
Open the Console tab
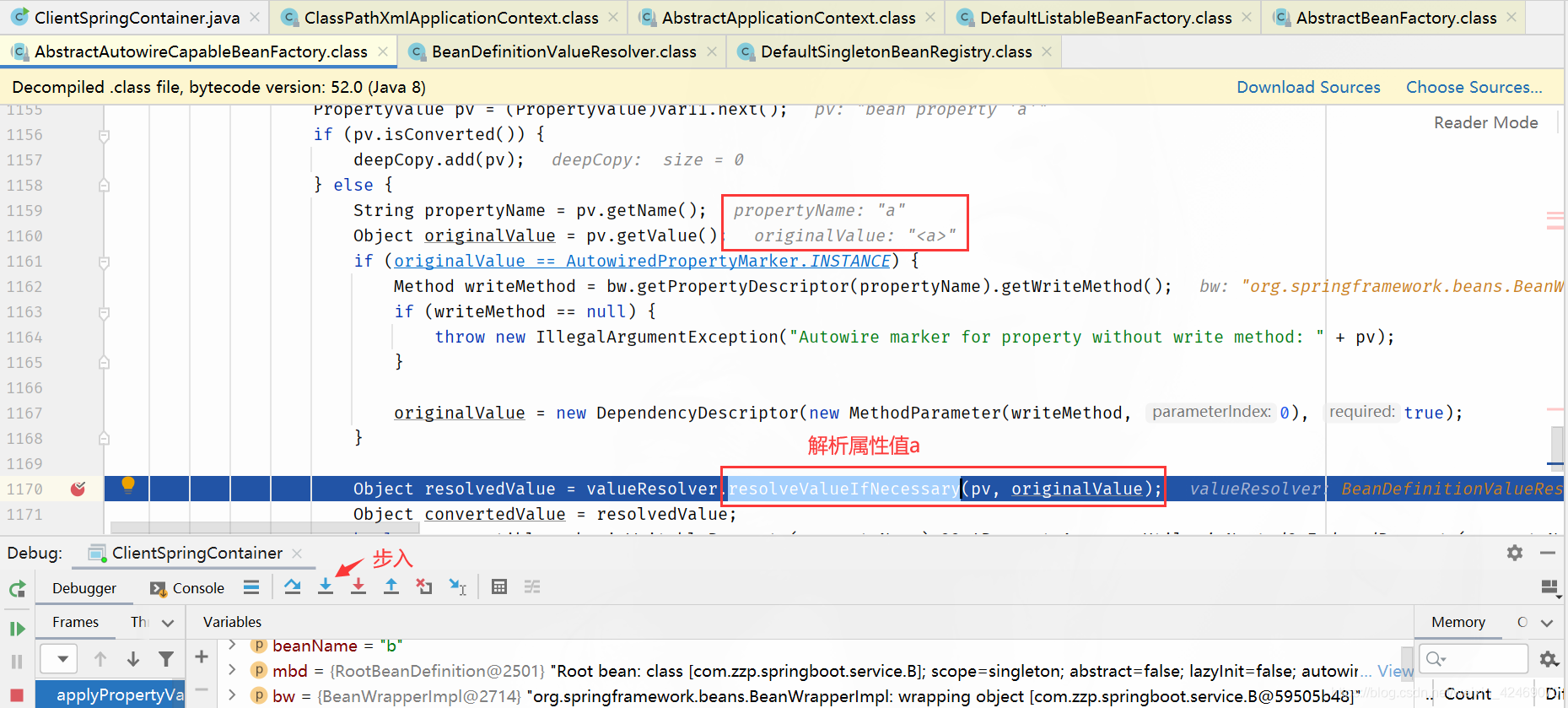[187, 588]
